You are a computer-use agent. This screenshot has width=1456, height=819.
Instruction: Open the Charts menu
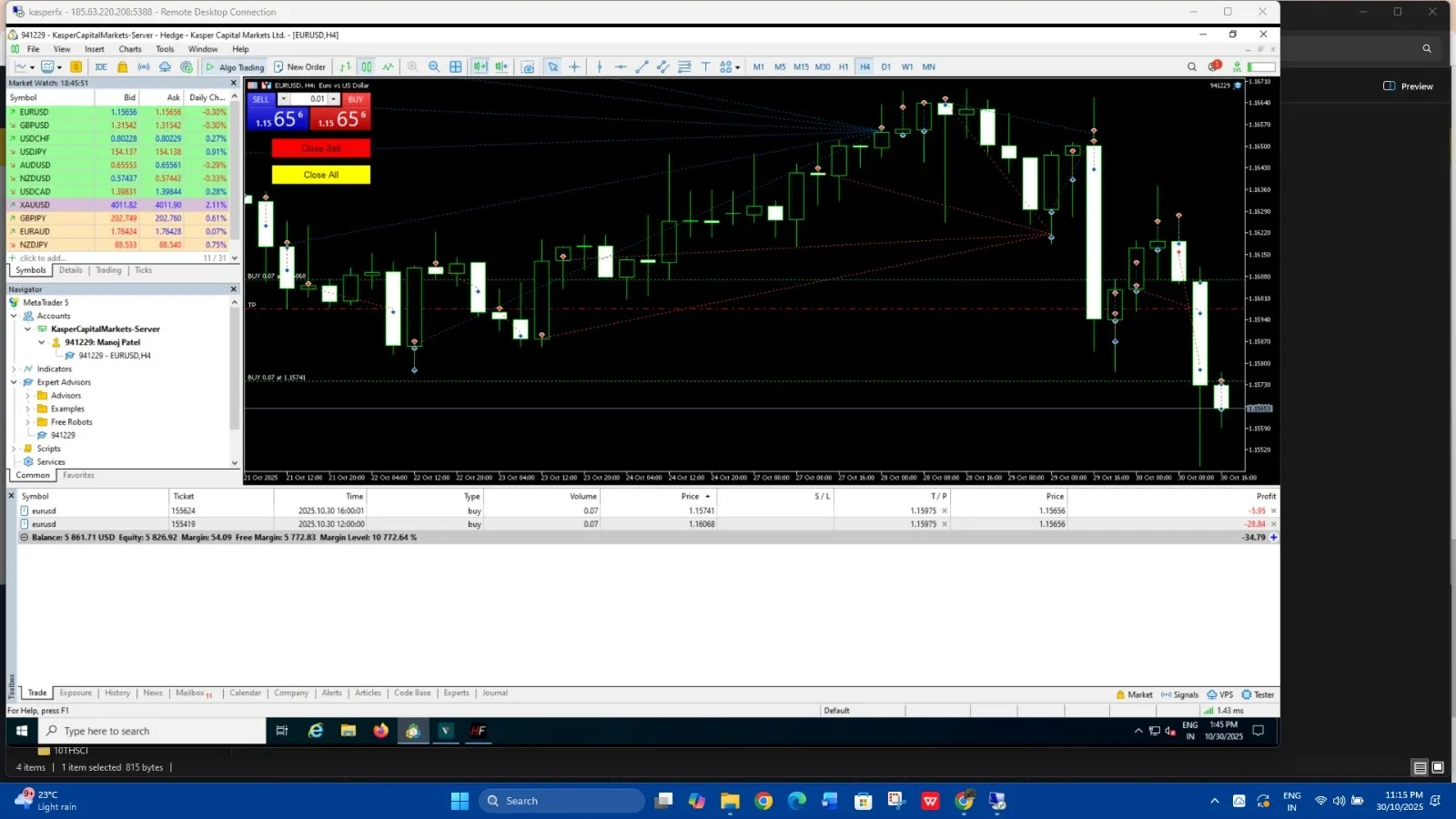130,49
